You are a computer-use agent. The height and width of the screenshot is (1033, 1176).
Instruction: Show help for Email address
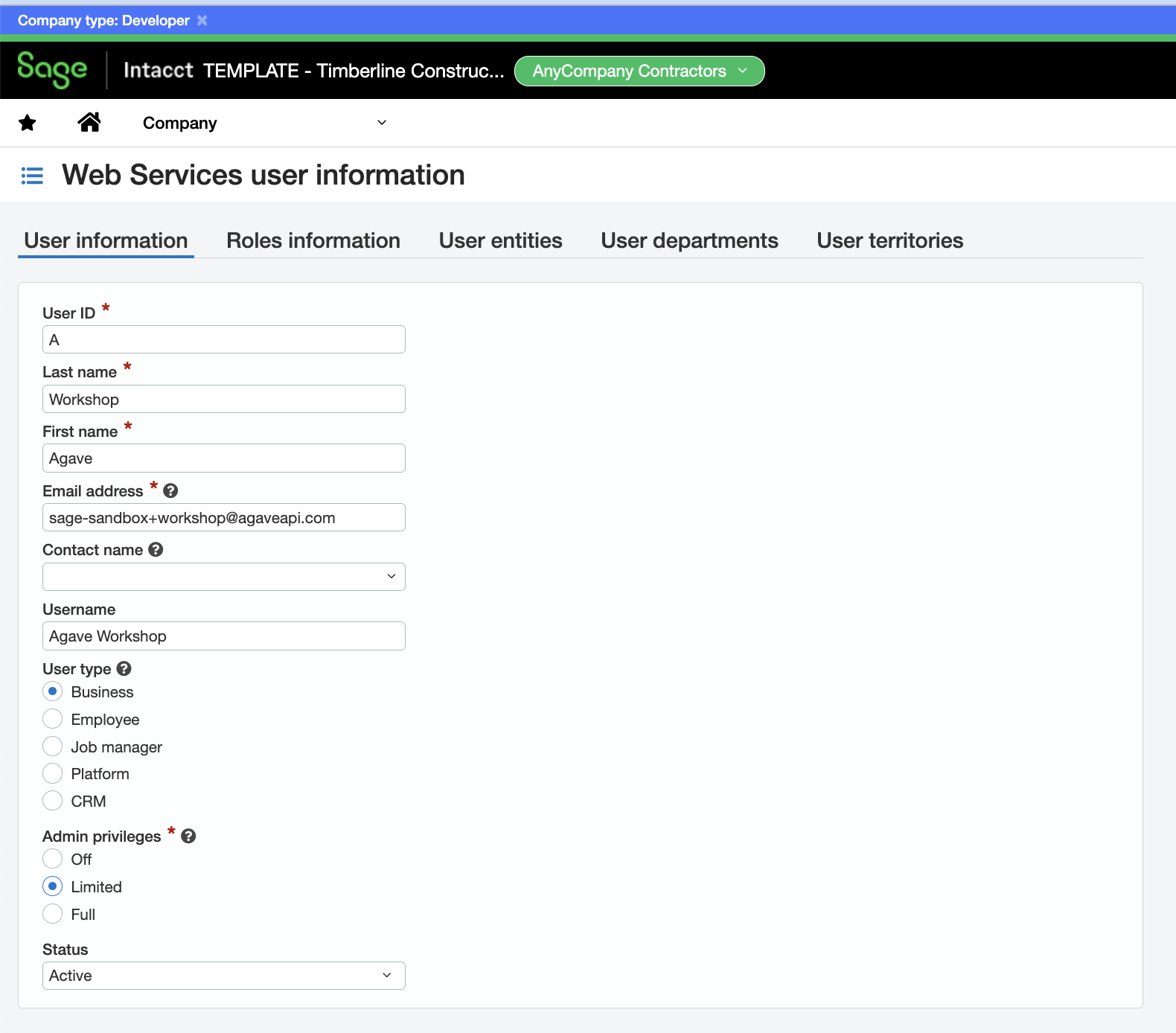pyautogui.click(x=170, y=490)
